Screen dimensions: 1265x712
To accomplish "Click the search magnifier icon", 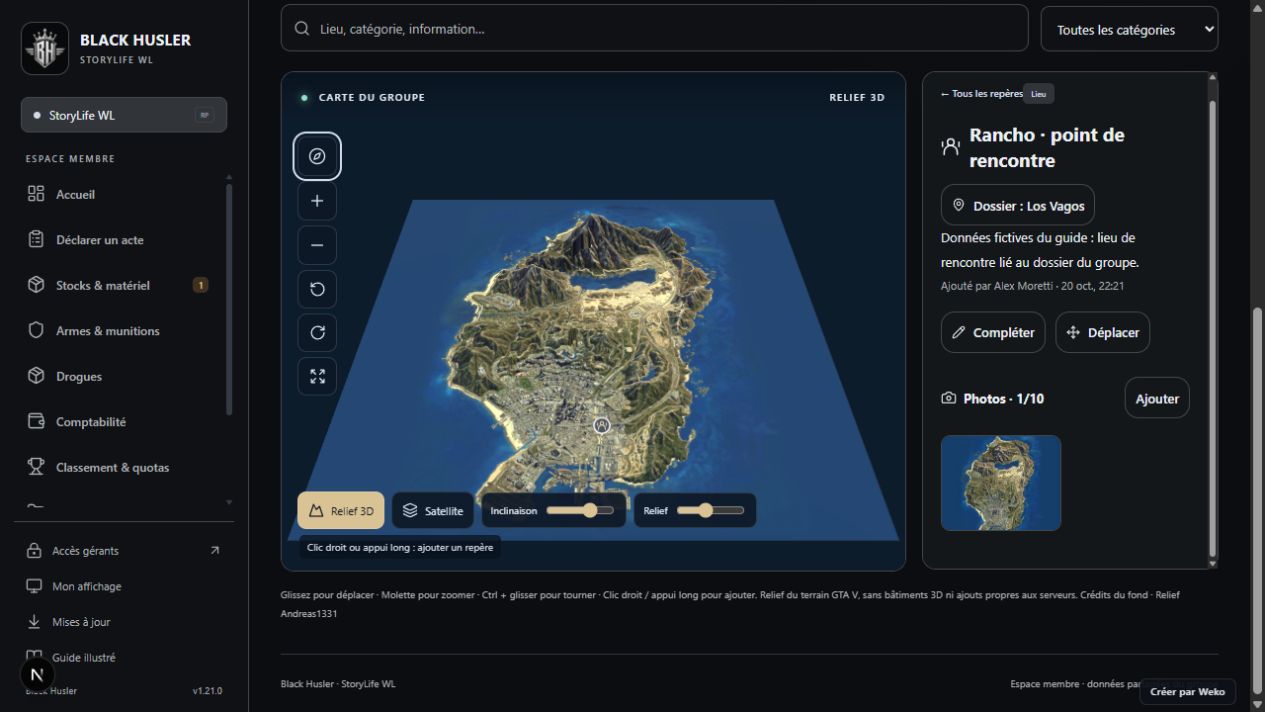I will [x=301, y=29].
